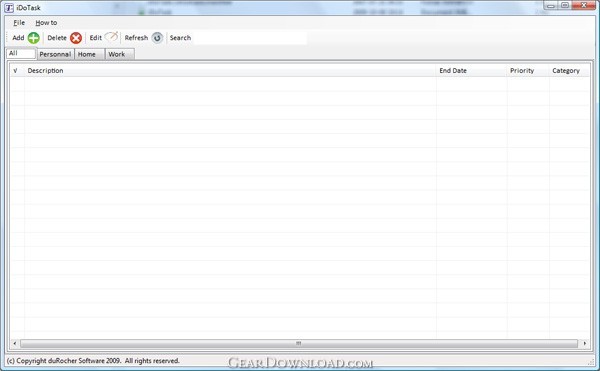The image size is (600, 371).
Task: Click the Delete toolbar label
Action: (57, 38)
